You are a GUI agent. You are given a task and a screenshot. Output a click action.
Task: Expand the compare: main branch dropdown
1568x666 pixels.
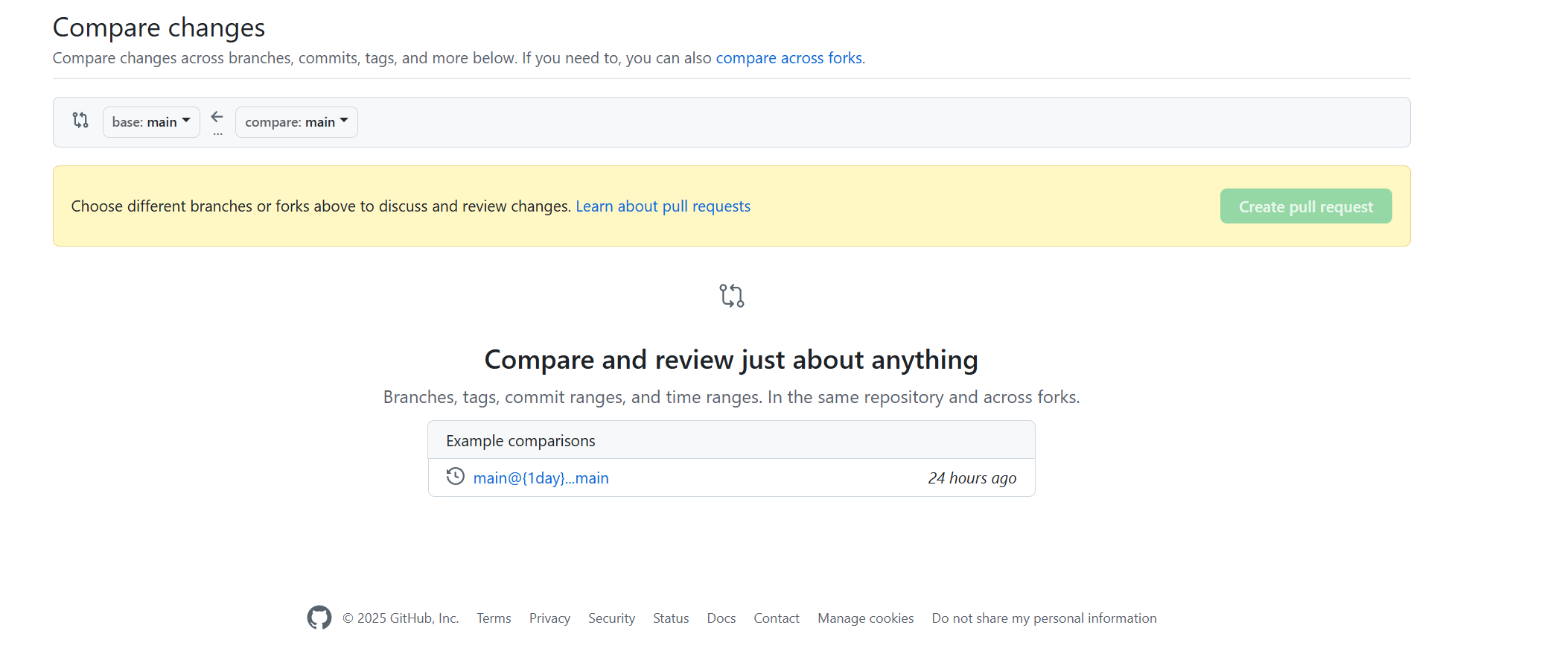(296, 122)
